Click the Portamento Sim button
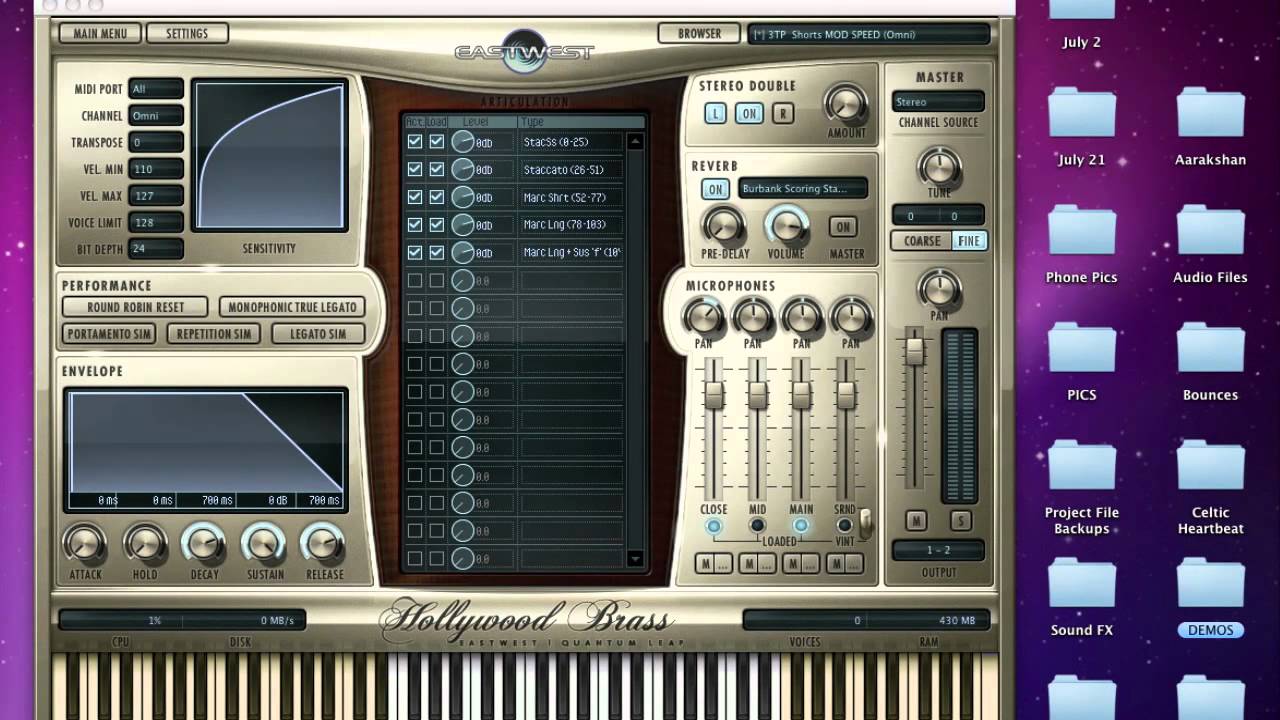Image resolution: width=1280 pixels, height=720 pixels. click(110, 334)
